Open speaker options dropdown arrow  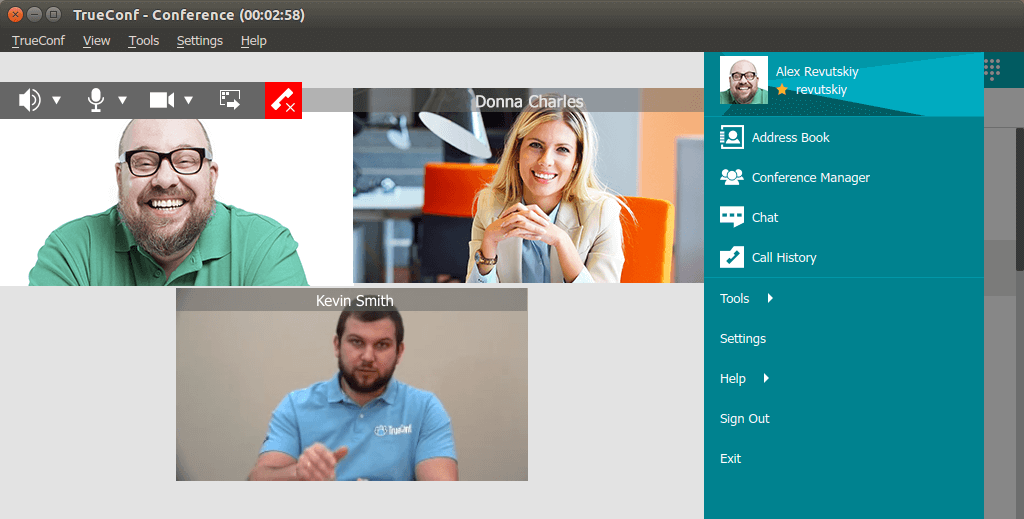57,100
